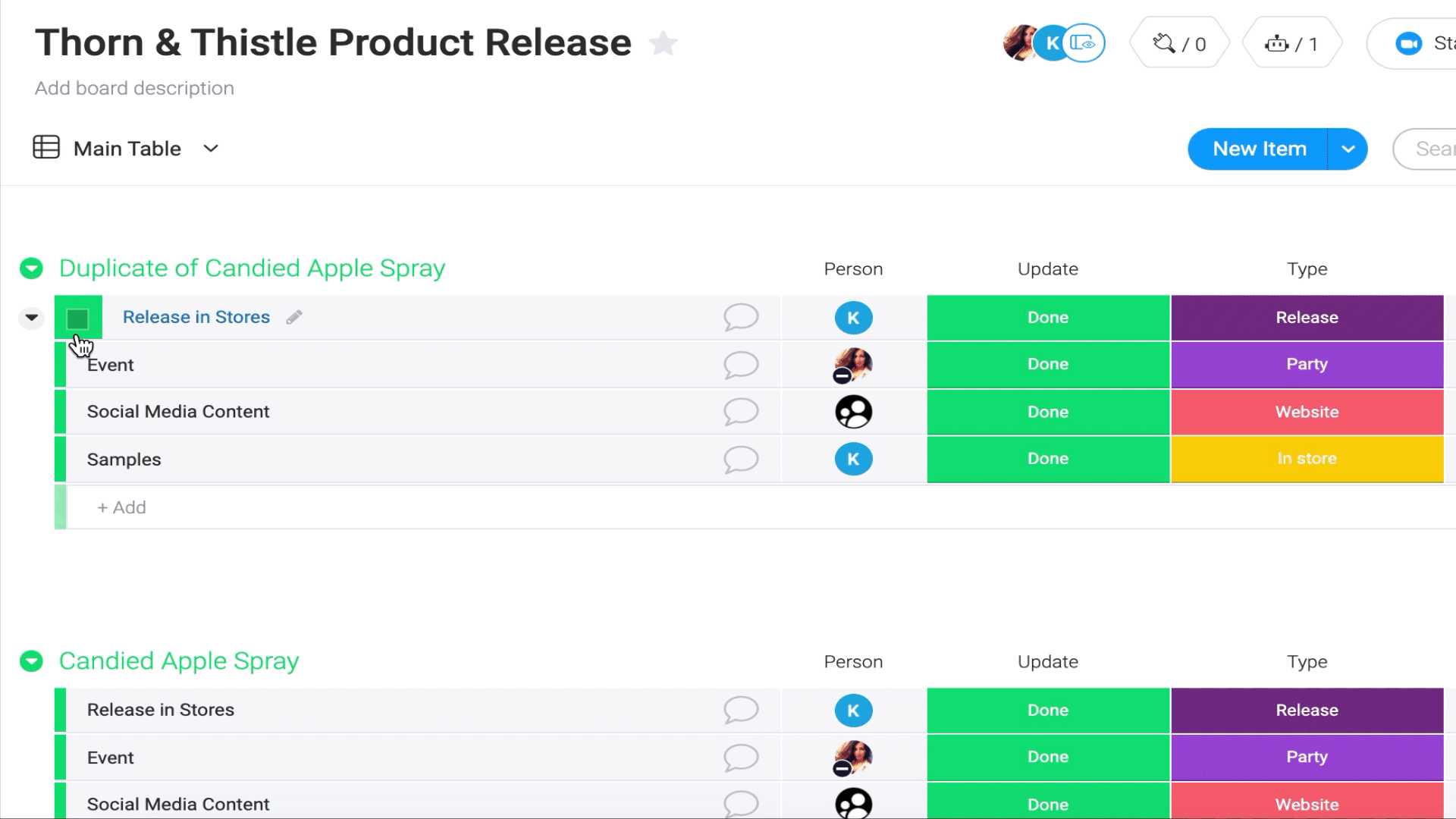Collapse the Candied Apple Spray group
1456x819 pixels.
point(31,661)
